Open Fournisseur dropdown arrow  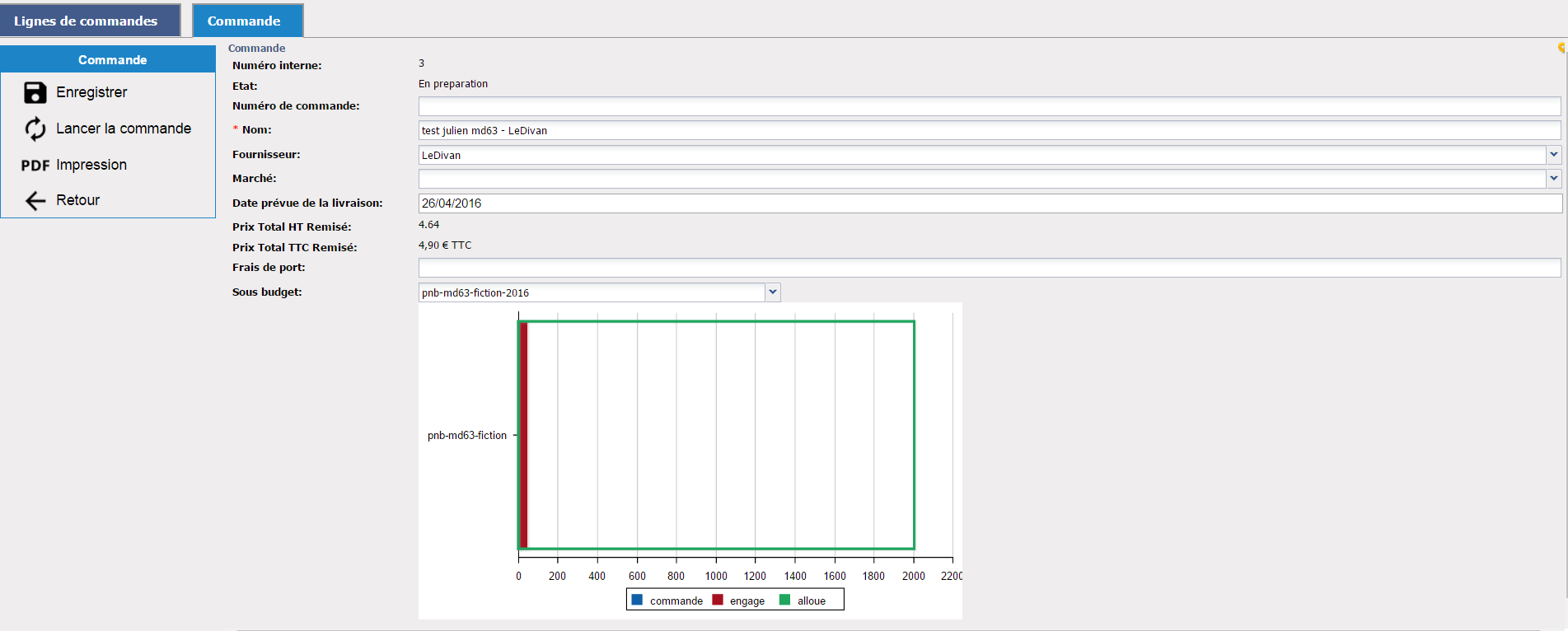[x=1554, y=154]
